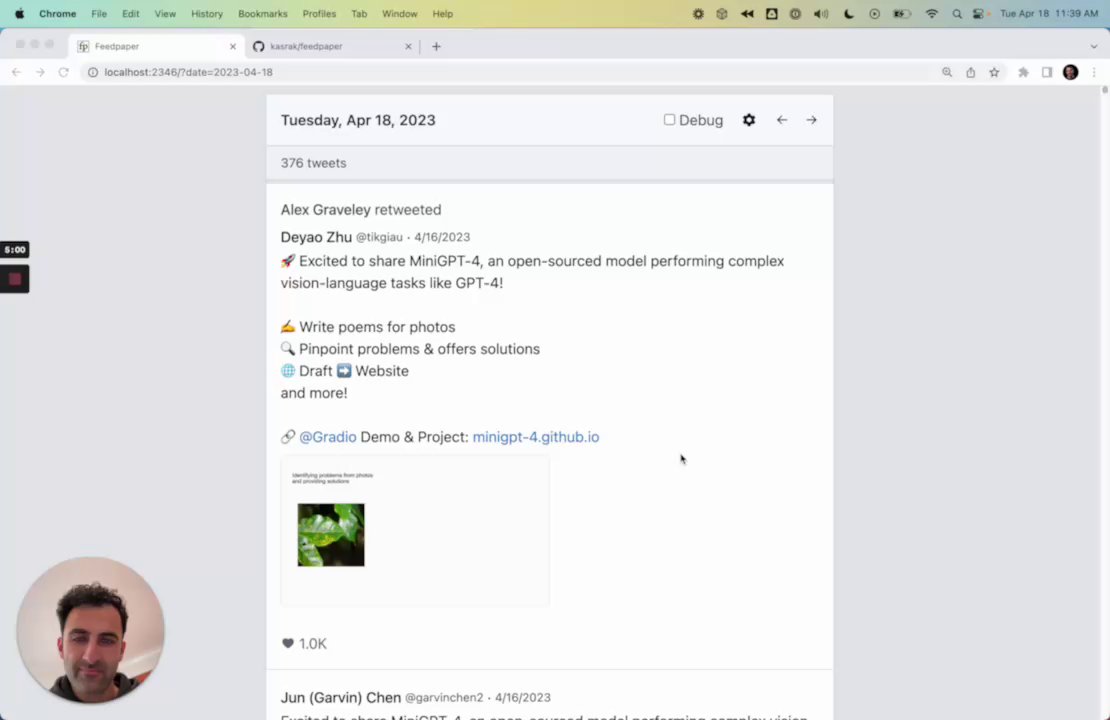1110x720 pixels.
Task: Close the Feedpaper tab
Action: coord(232,46)
